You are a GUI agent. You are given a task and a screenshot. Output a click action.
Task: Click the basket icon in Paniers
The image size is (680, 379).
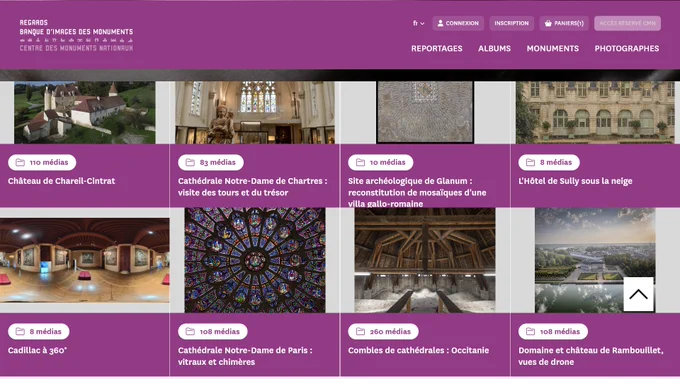[548, 23]
